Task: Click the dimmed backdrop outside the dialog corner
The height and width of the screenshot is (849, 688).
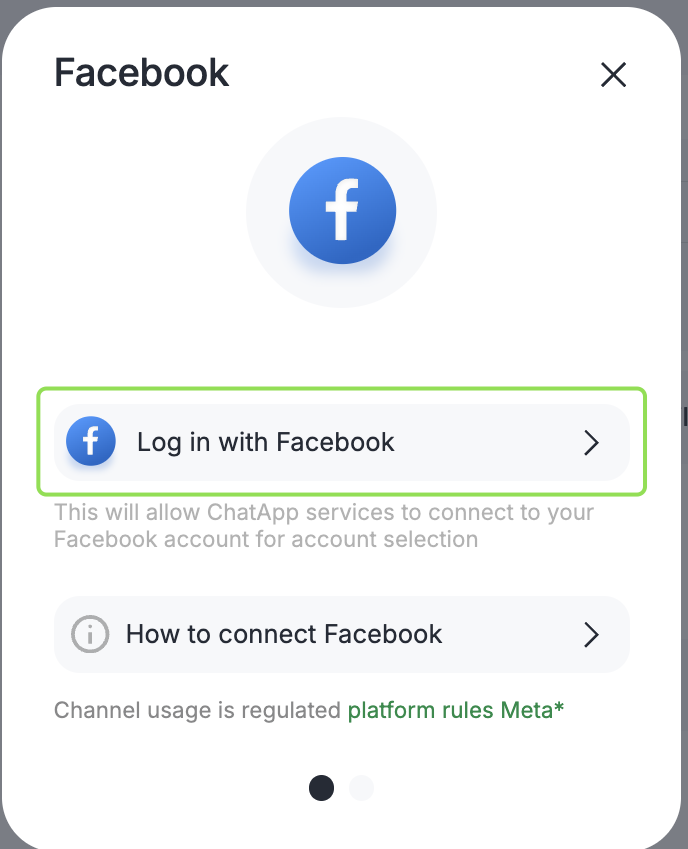Action: (x=8, y=8)
